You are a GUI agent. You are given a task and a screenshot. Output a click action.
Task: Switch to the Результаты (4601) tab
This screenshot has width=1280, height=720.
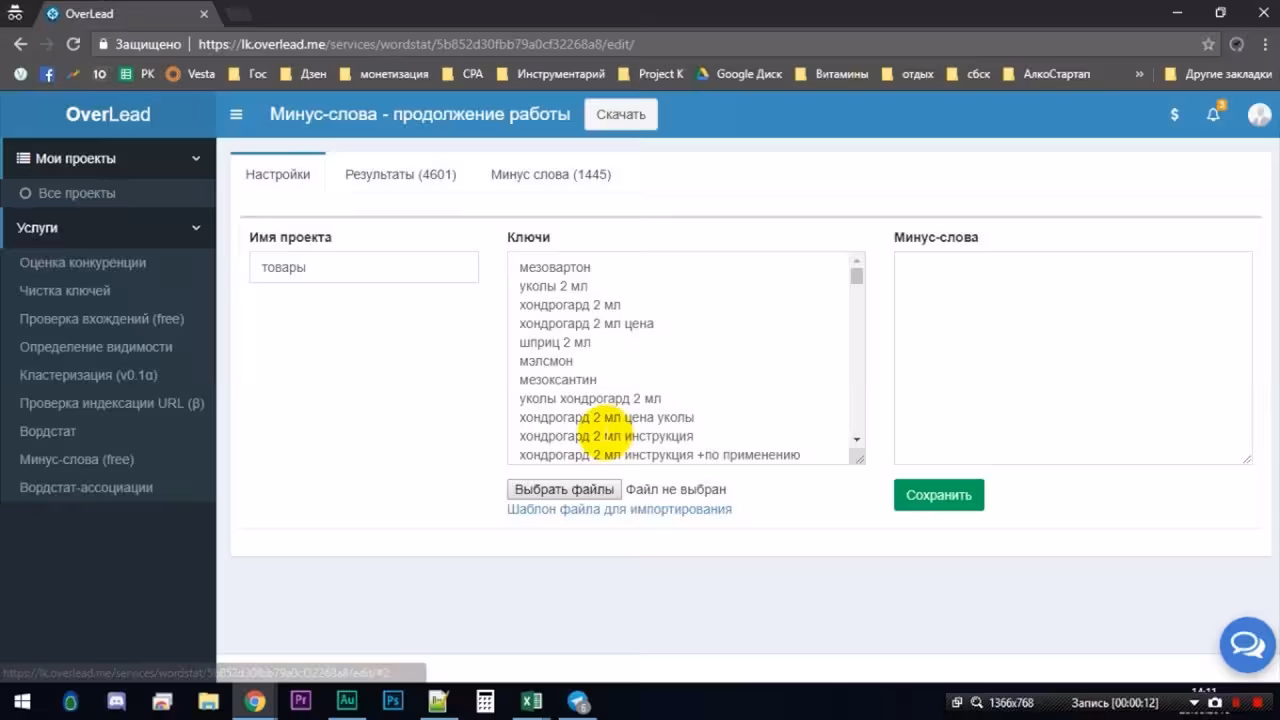pos(400,174)
